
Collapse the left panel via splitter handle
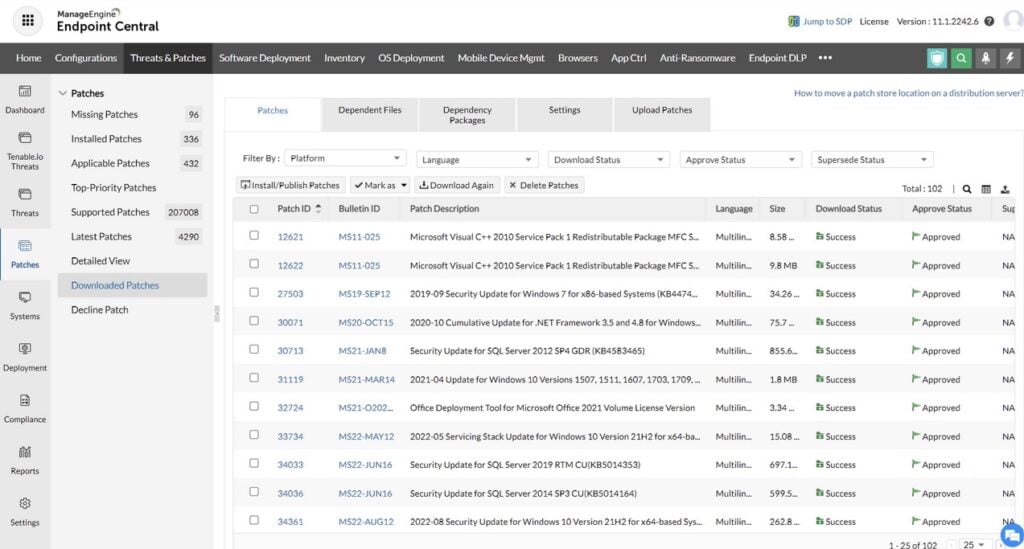click(x=217, y=313)
